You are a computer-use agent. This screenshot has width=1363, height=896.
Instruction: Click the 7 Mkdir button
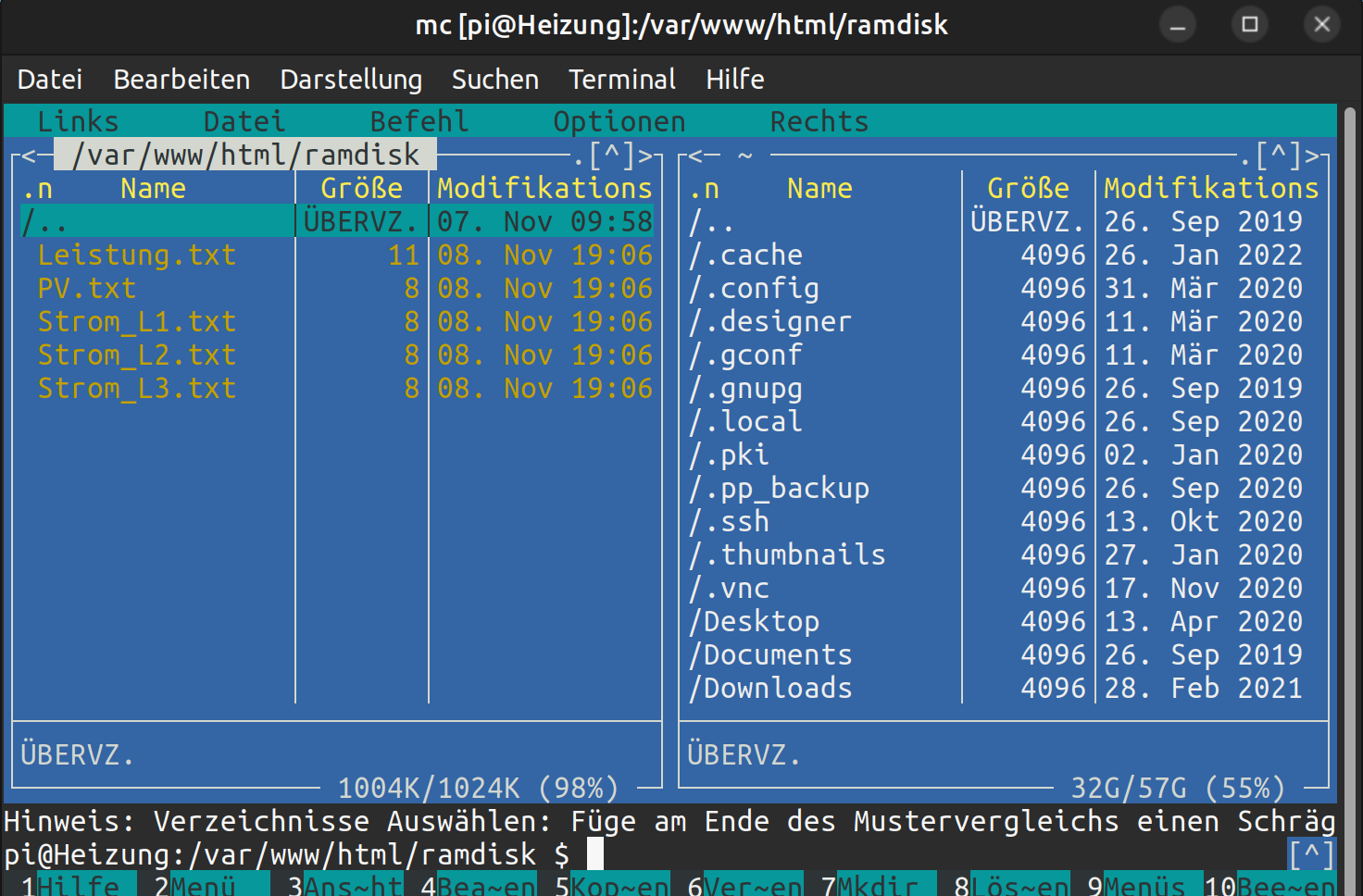coord(879,885)
